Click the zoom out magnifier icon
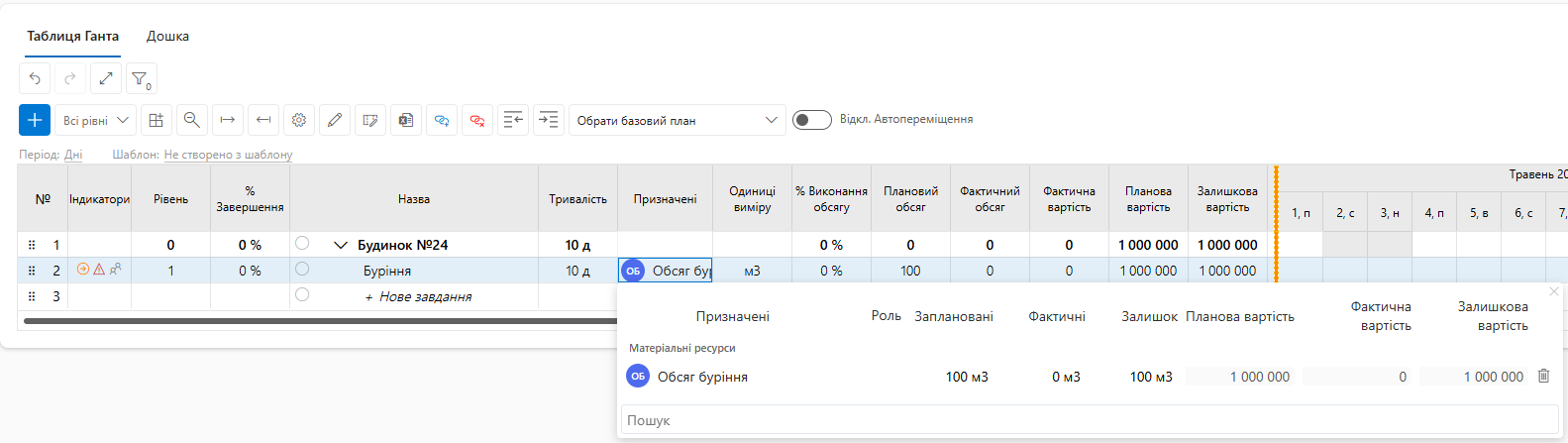 pyautogui.click(x=192, y=120)
